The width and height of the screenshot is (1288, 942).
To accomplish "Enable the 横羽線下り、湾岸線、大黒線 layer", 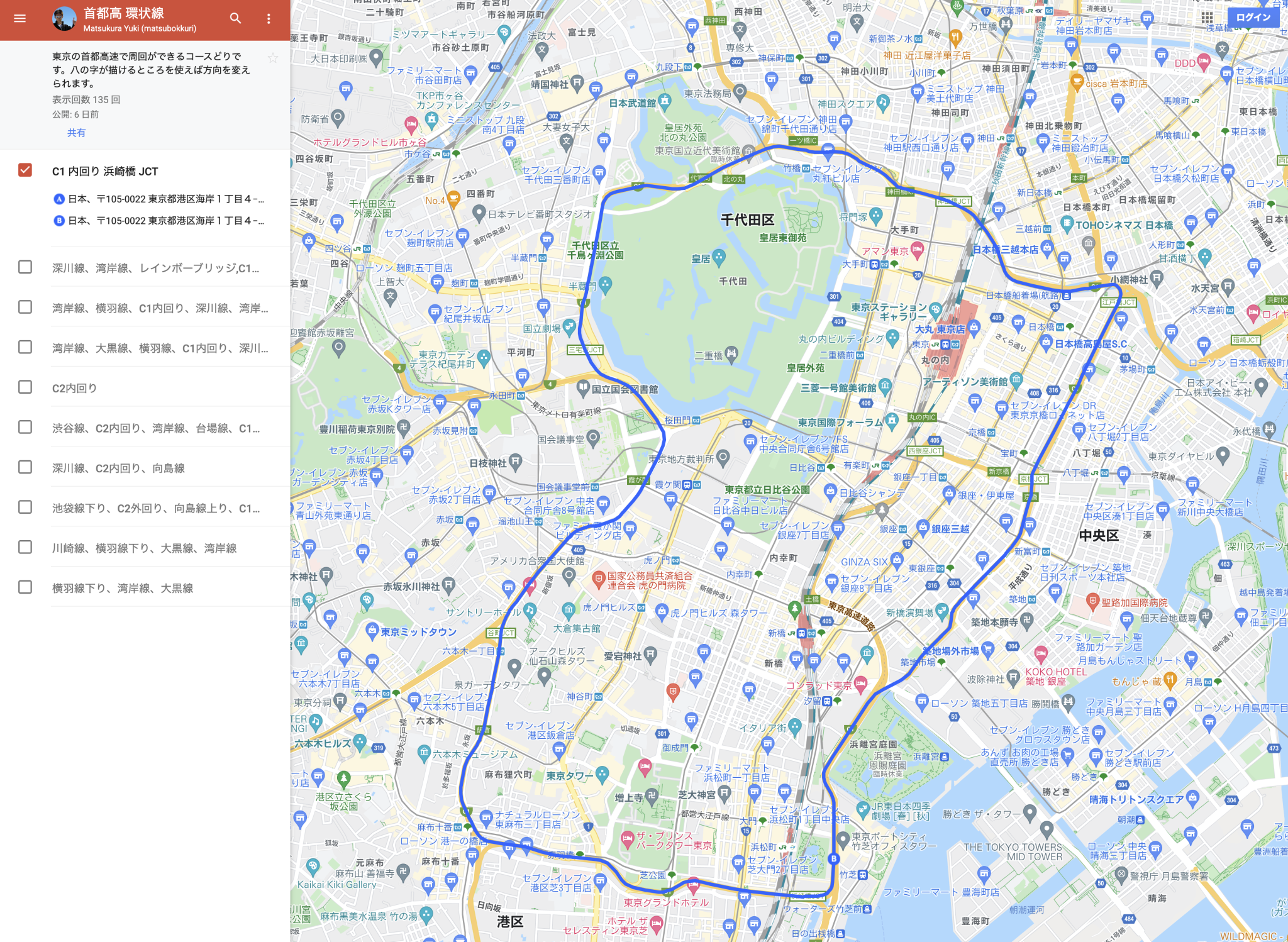I will 25,587.
